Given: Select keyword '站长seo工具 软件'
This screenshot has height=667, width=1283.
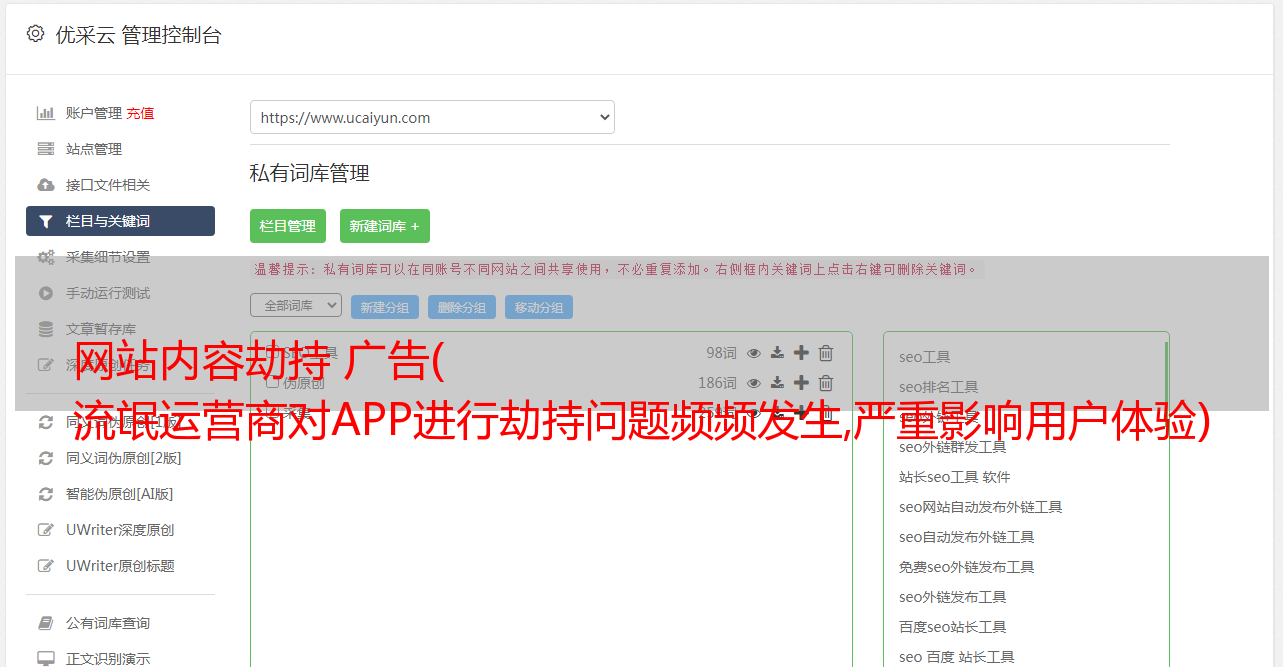Looking at the screenshot, I should (955, 477).
